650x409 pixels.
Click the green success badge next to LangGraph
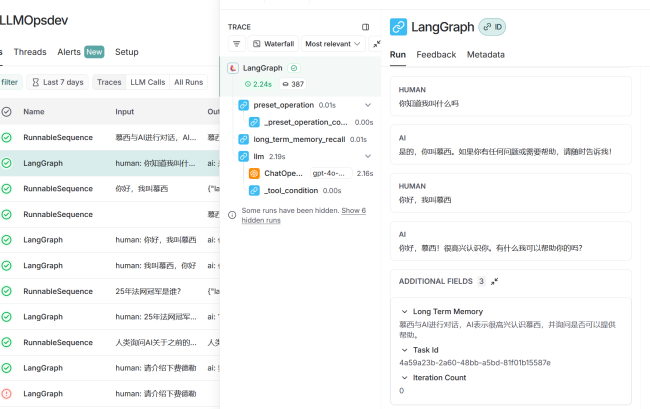(x=294, y=68)
